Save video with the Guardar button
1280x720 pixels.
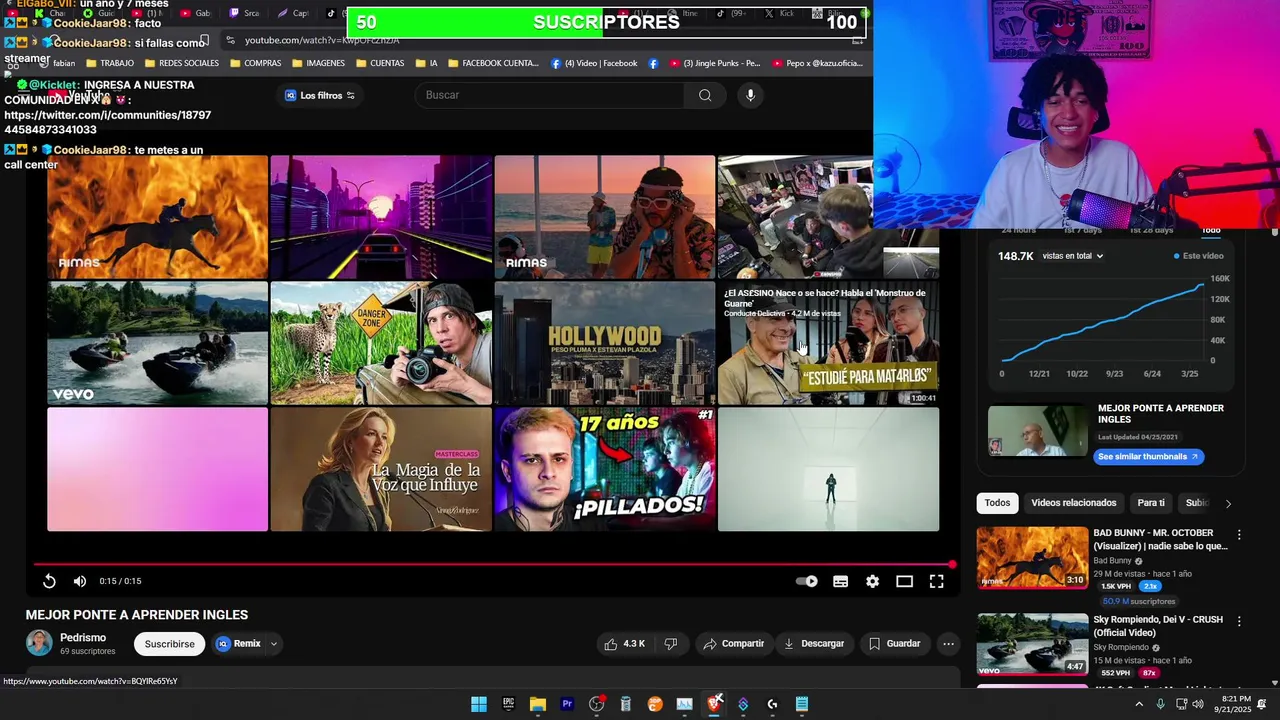click(894, 644)
